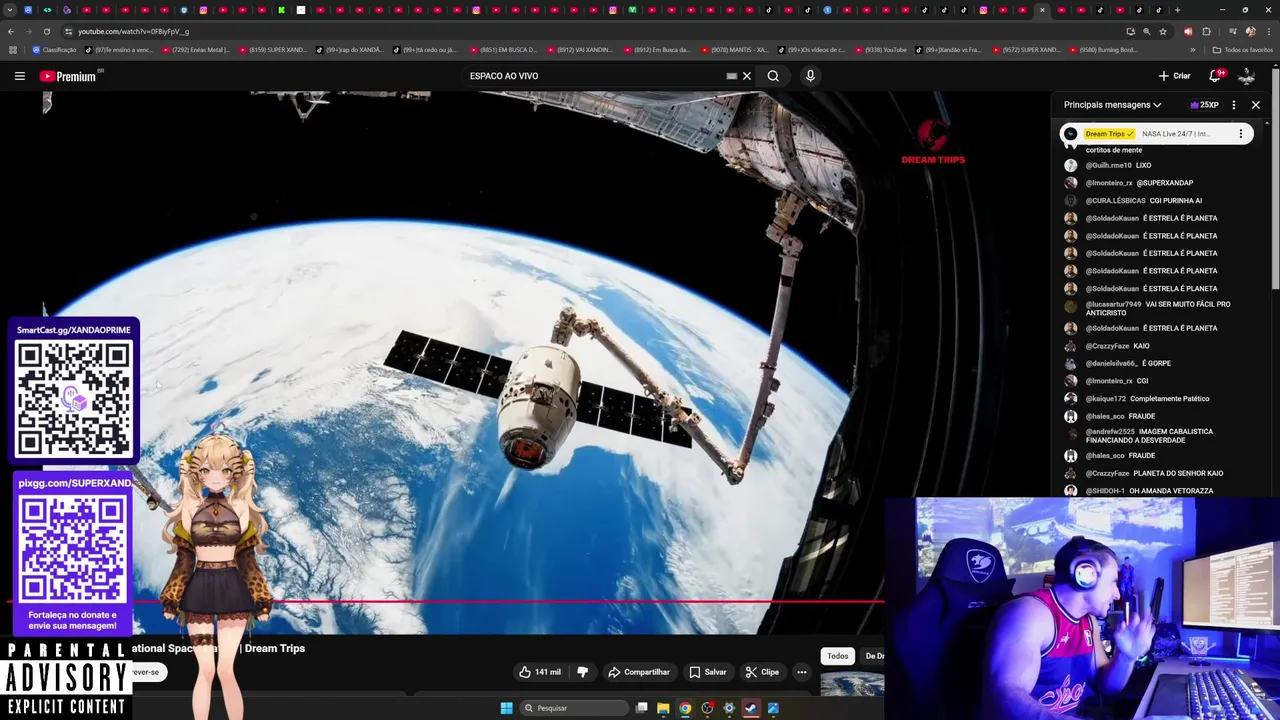1280x720 pixels.
Task: Click the Criar create button
Action: point(1174,76)
